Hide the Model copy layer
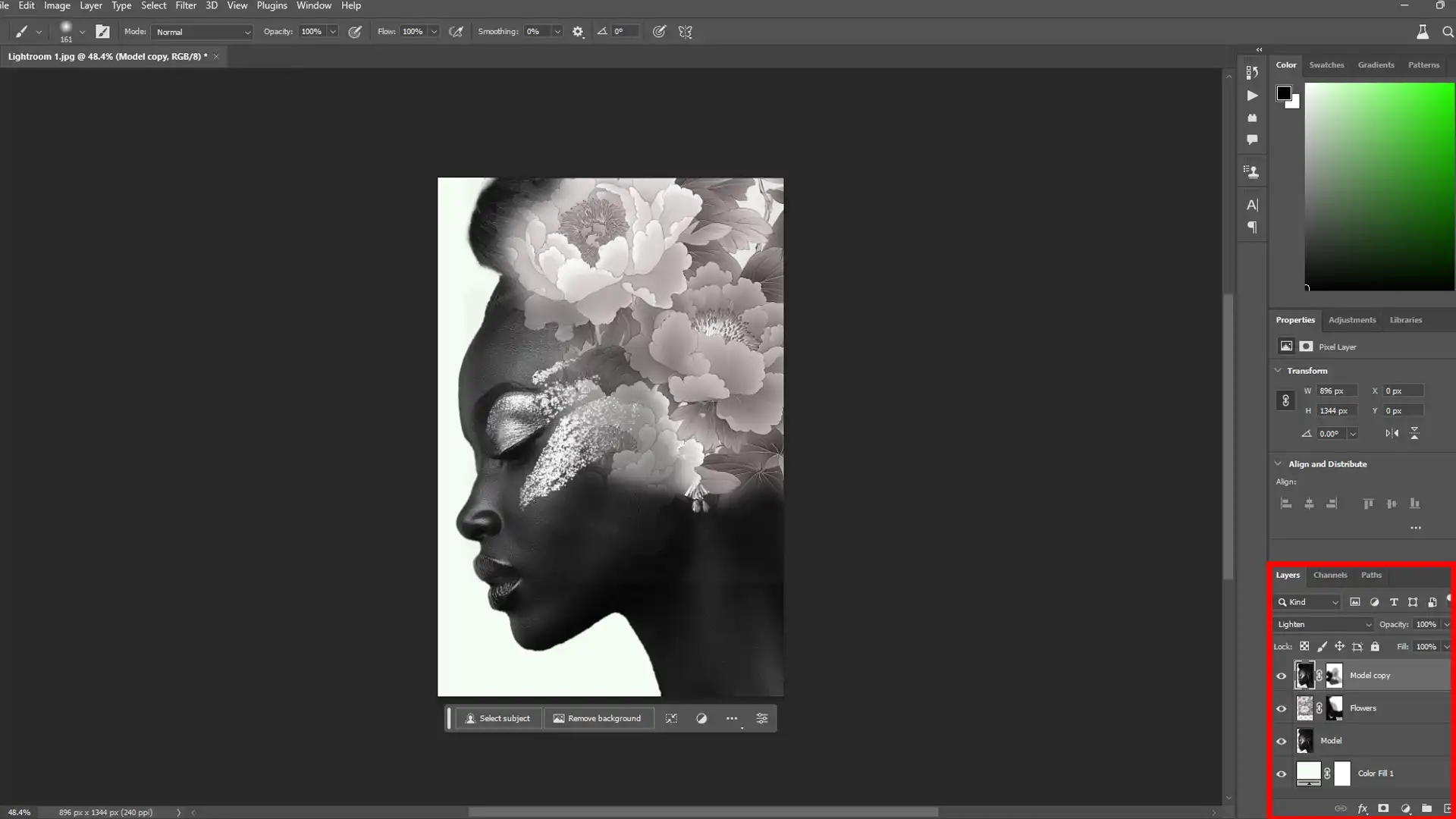 tap(1282, 676)
